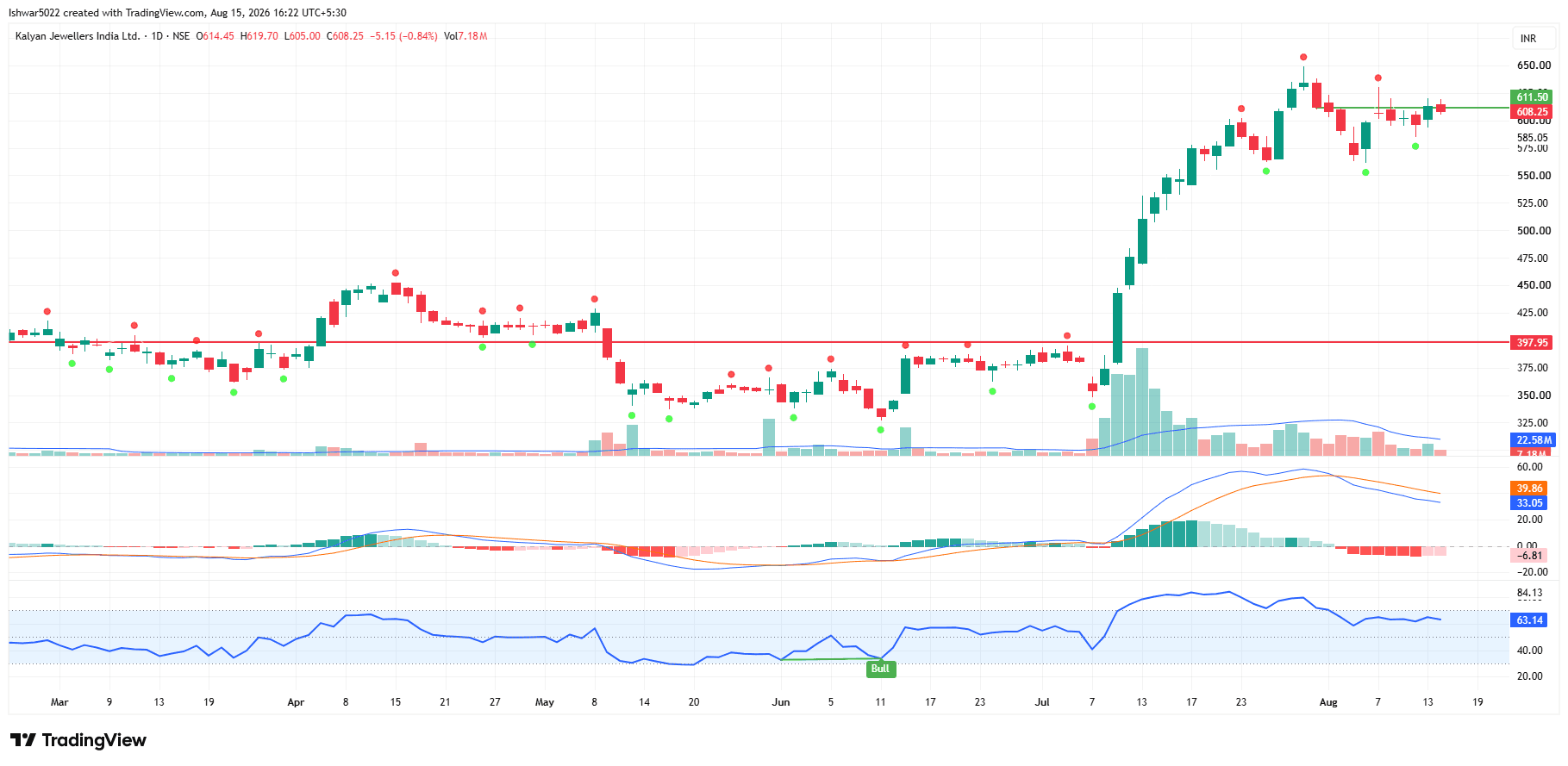Click the NSE exchange label
The image size is (1568, 766).
181,36
